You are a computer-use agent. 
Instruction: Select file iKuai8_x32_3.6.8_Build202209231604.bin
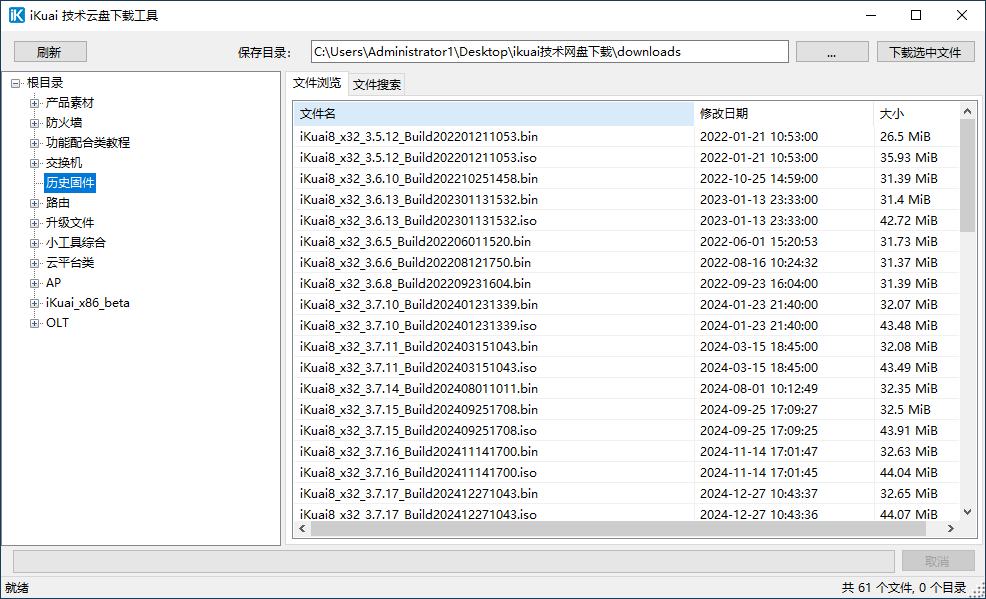point(415,284)
